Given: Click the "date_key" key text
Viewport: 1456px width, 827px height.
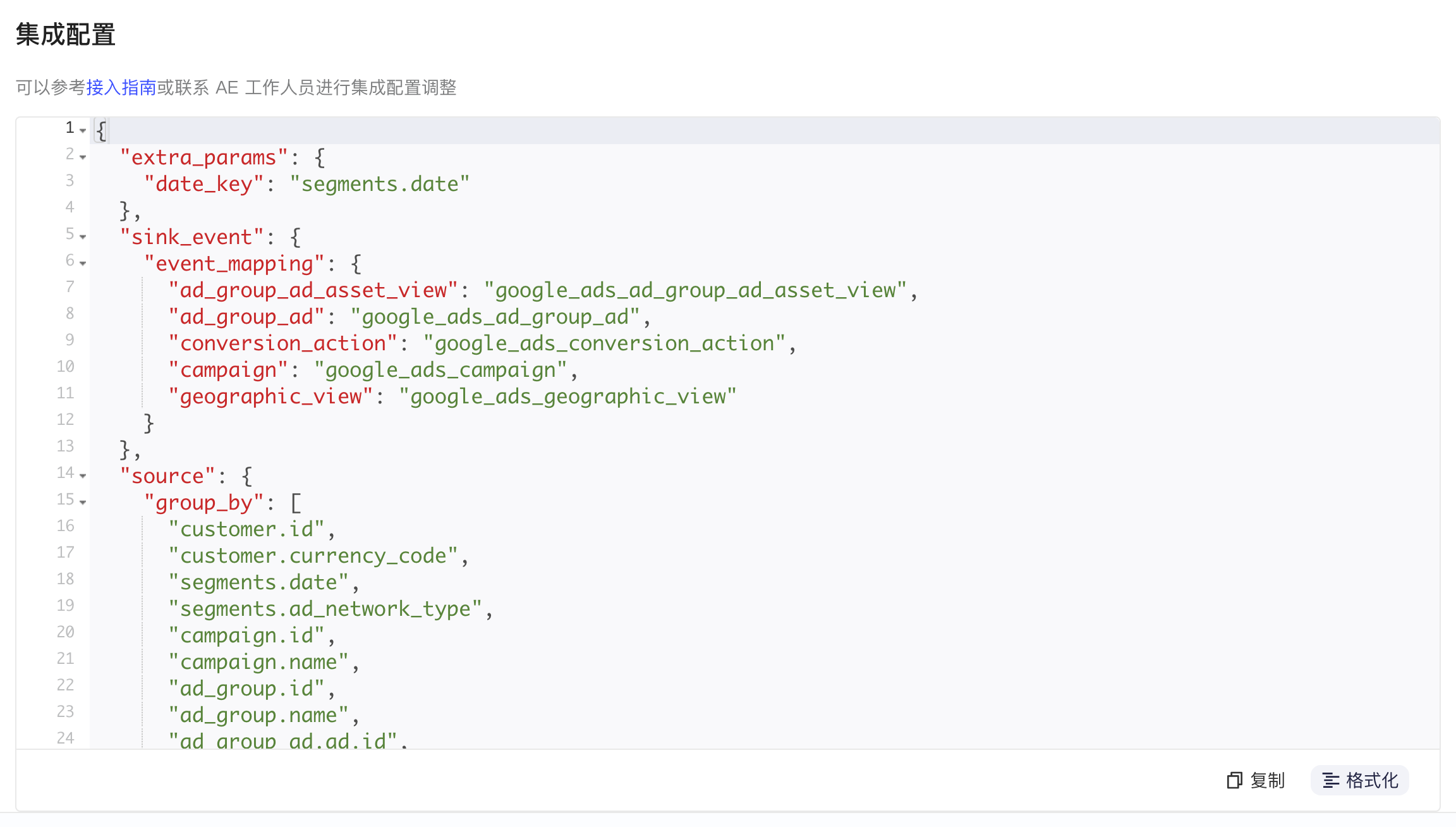Looking at the screenshot, I should 204,184.
